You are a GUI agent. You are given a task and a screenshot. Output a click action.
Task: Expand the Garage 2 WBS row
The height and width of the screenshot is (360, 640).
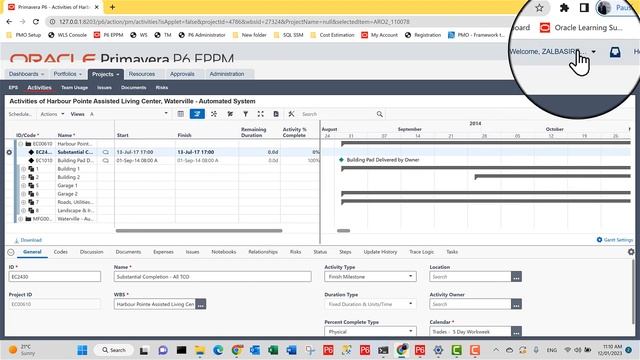[23, 194]
